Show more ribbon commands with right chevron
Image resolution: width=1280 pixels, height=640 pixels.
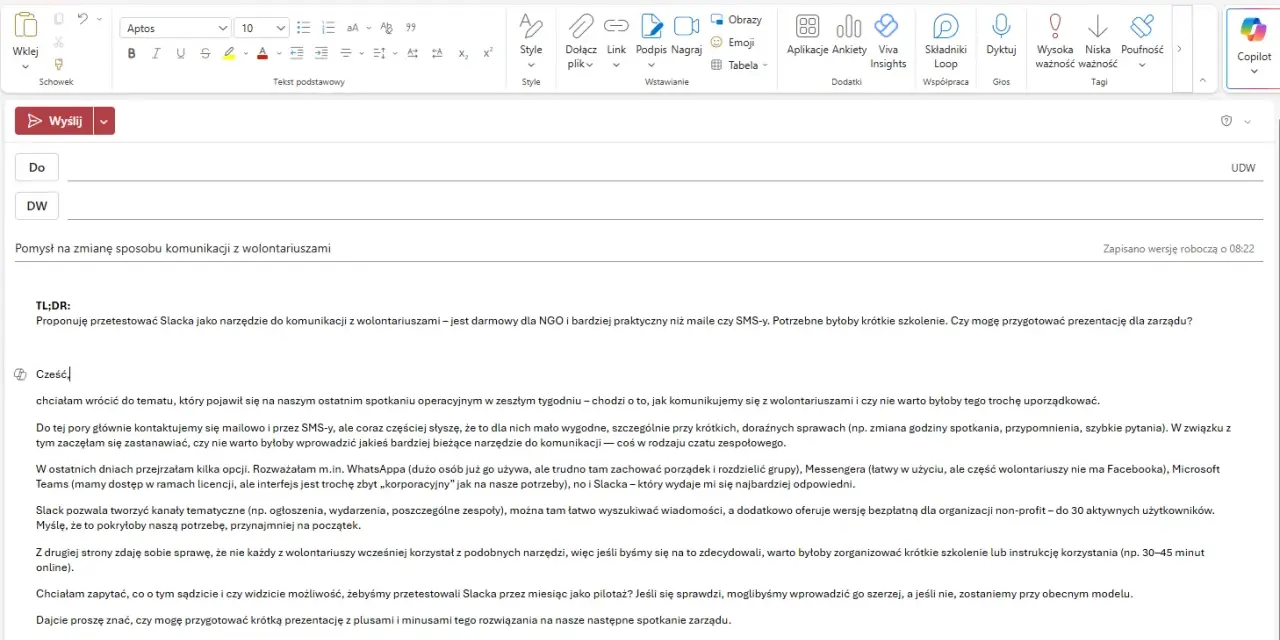(x=1179, y=48)
